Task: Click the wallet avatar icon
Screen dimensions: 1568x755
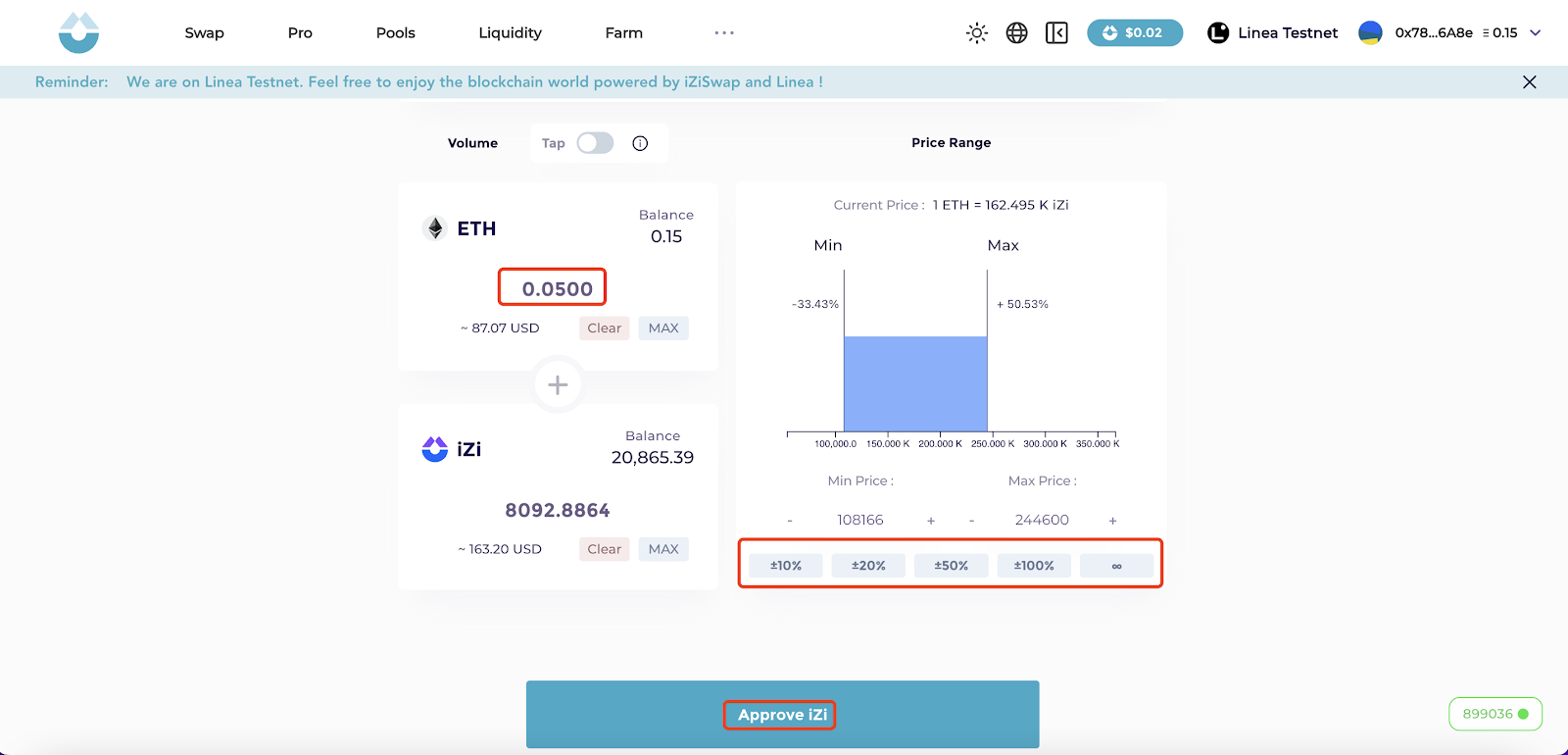Action: tap(1370, 32)
